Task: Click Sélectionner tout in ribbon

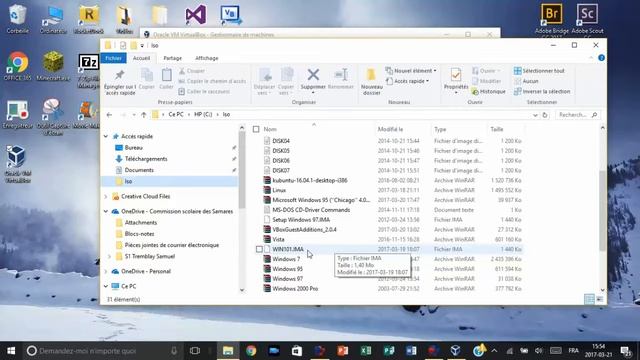Action: 539,71
